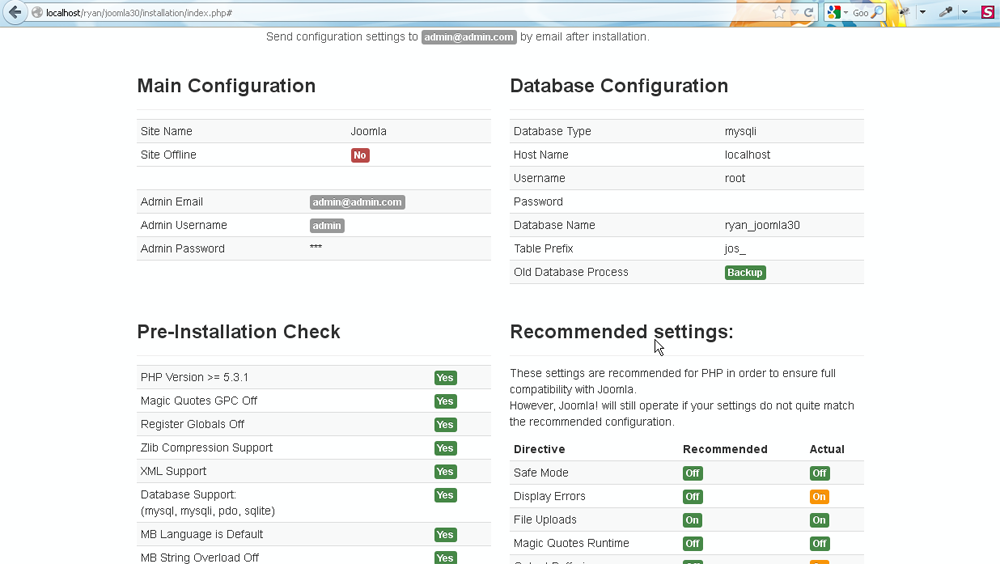Screen dimensions: 1000x564
Task: Click the PHP Version green 'Yes' badge
Action: tap(445, 378)
